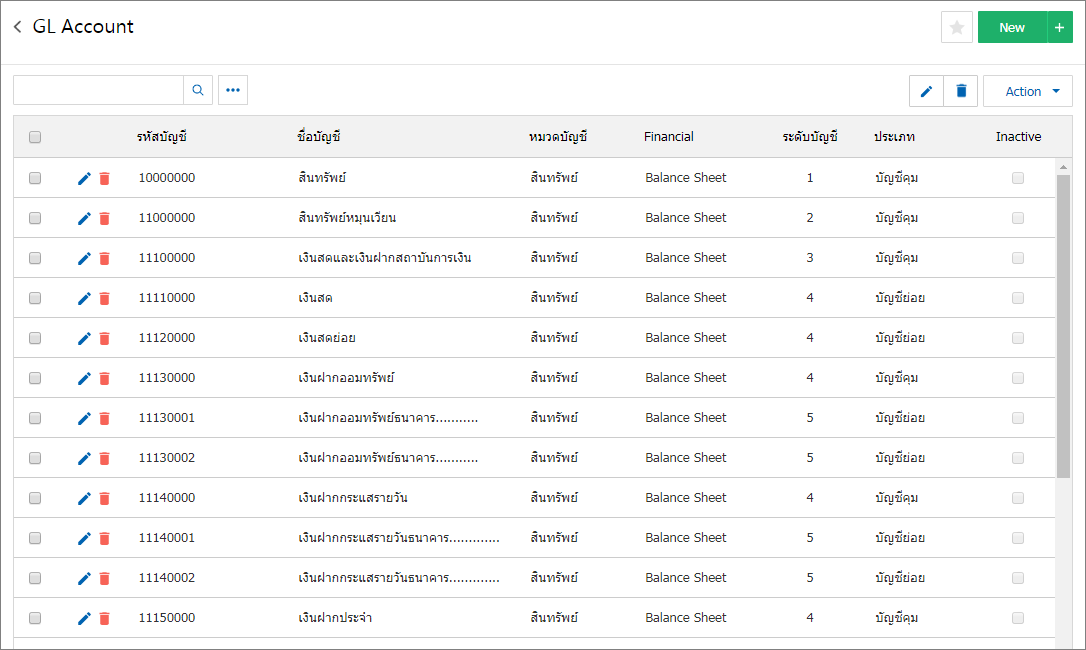Edit account 11130001 with pencil icon
Image resolution: width=1086 pixels, height=650 pixels.
[84, 419]
